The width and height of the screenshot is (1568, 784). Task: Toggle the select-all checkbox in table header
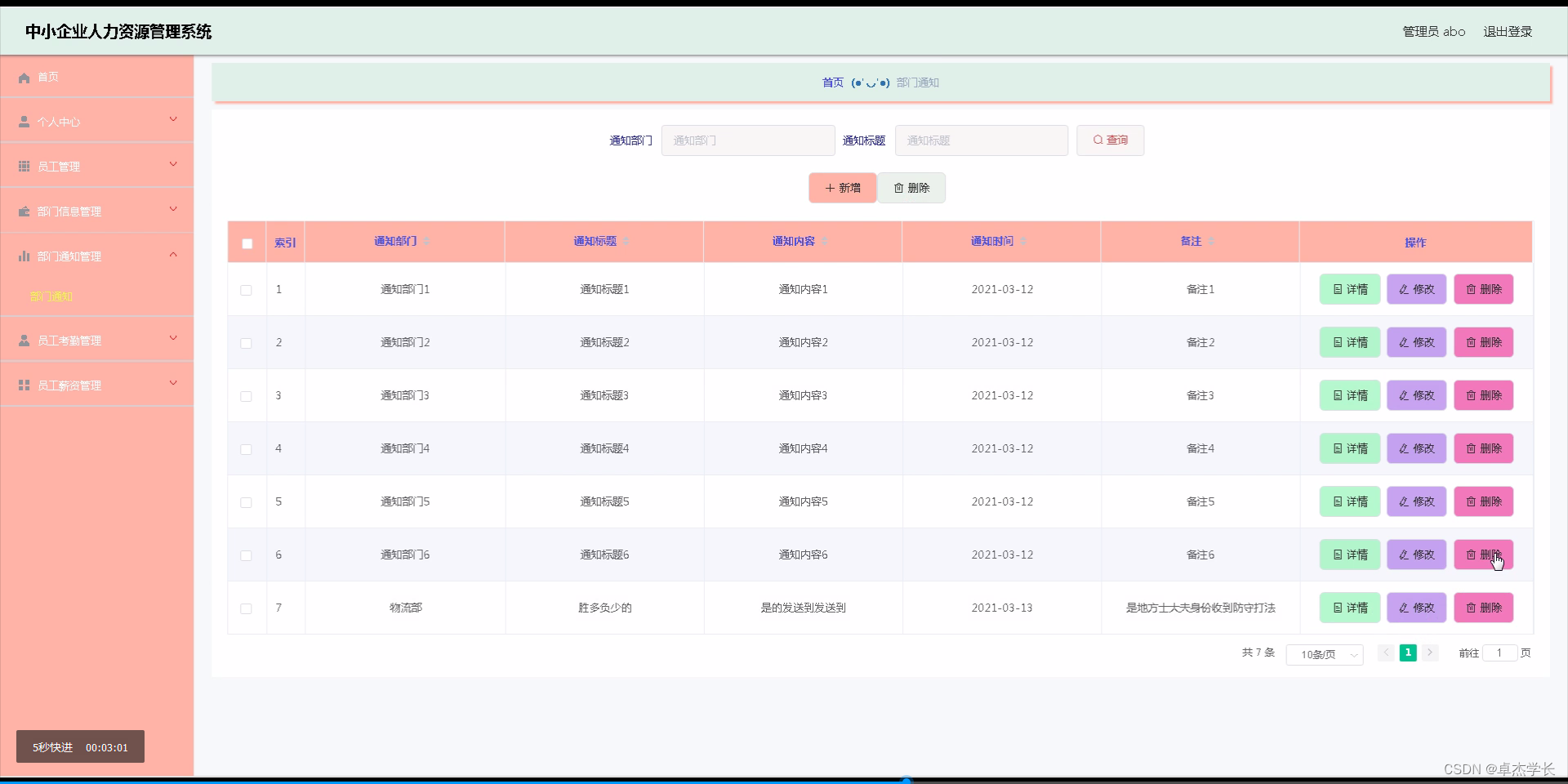pyautogui.click(x=247, y=243)
